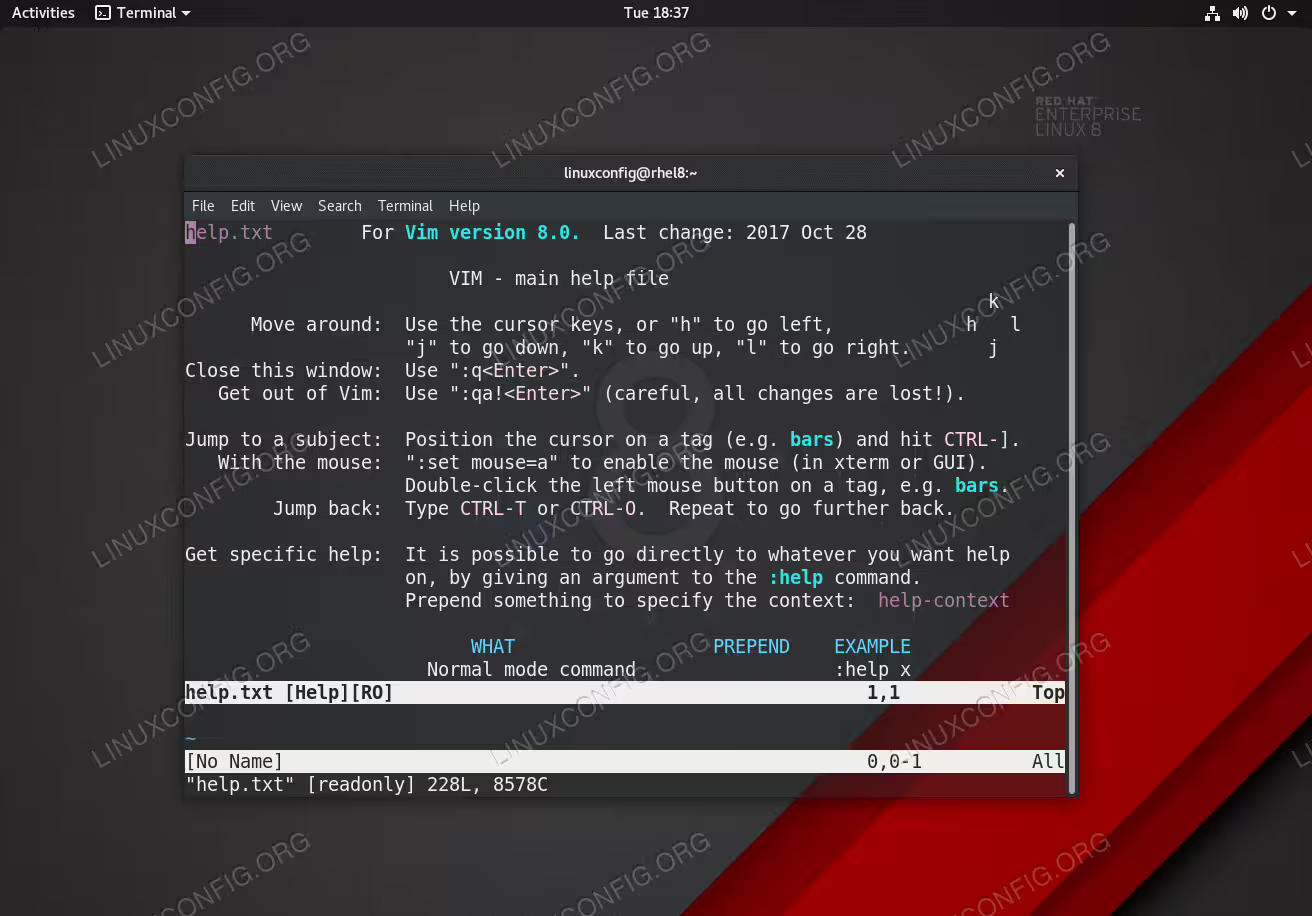Click the 'CTRL-]' key text

(977, 439)
